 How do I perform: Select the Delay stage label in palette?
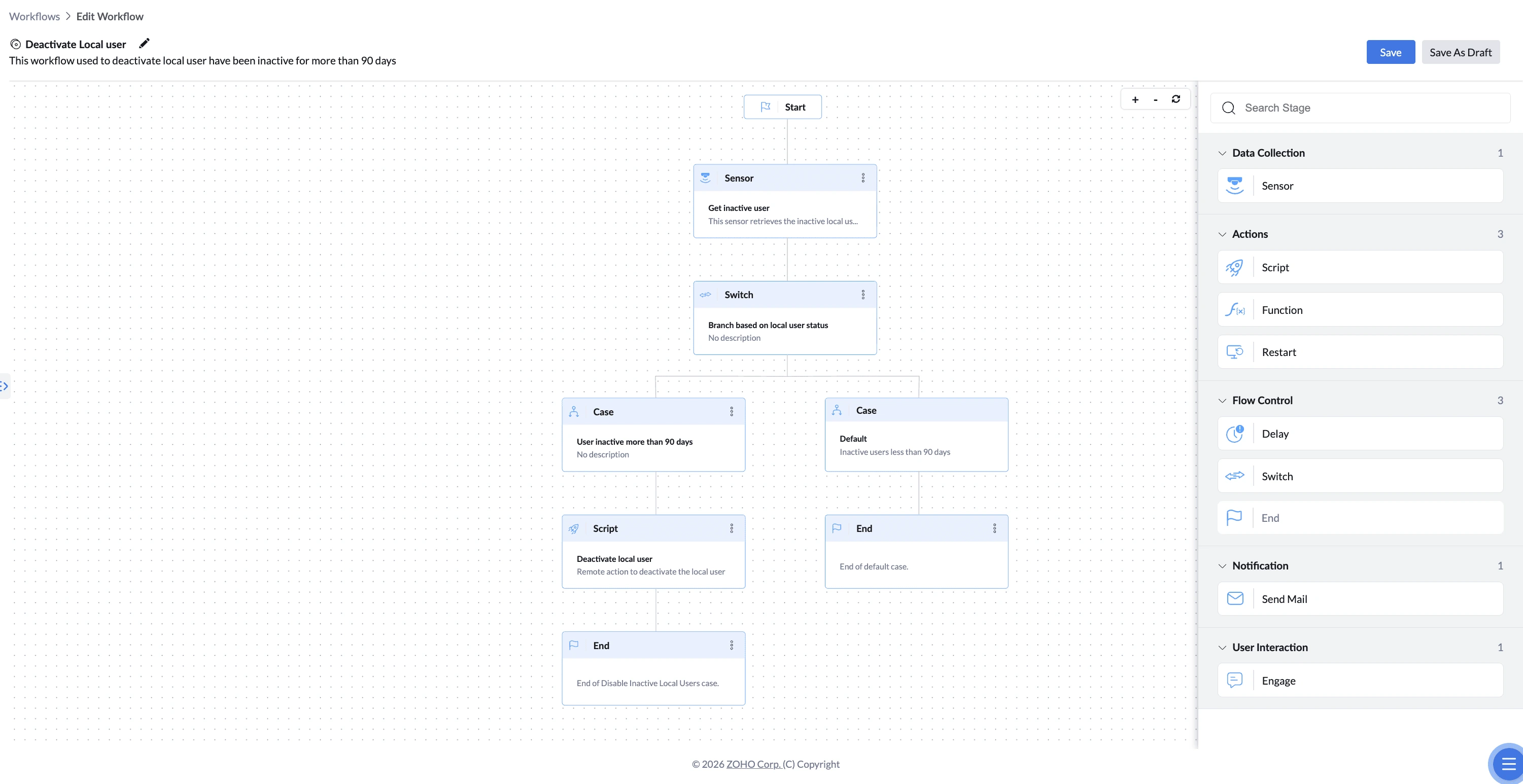(1275, 434)
